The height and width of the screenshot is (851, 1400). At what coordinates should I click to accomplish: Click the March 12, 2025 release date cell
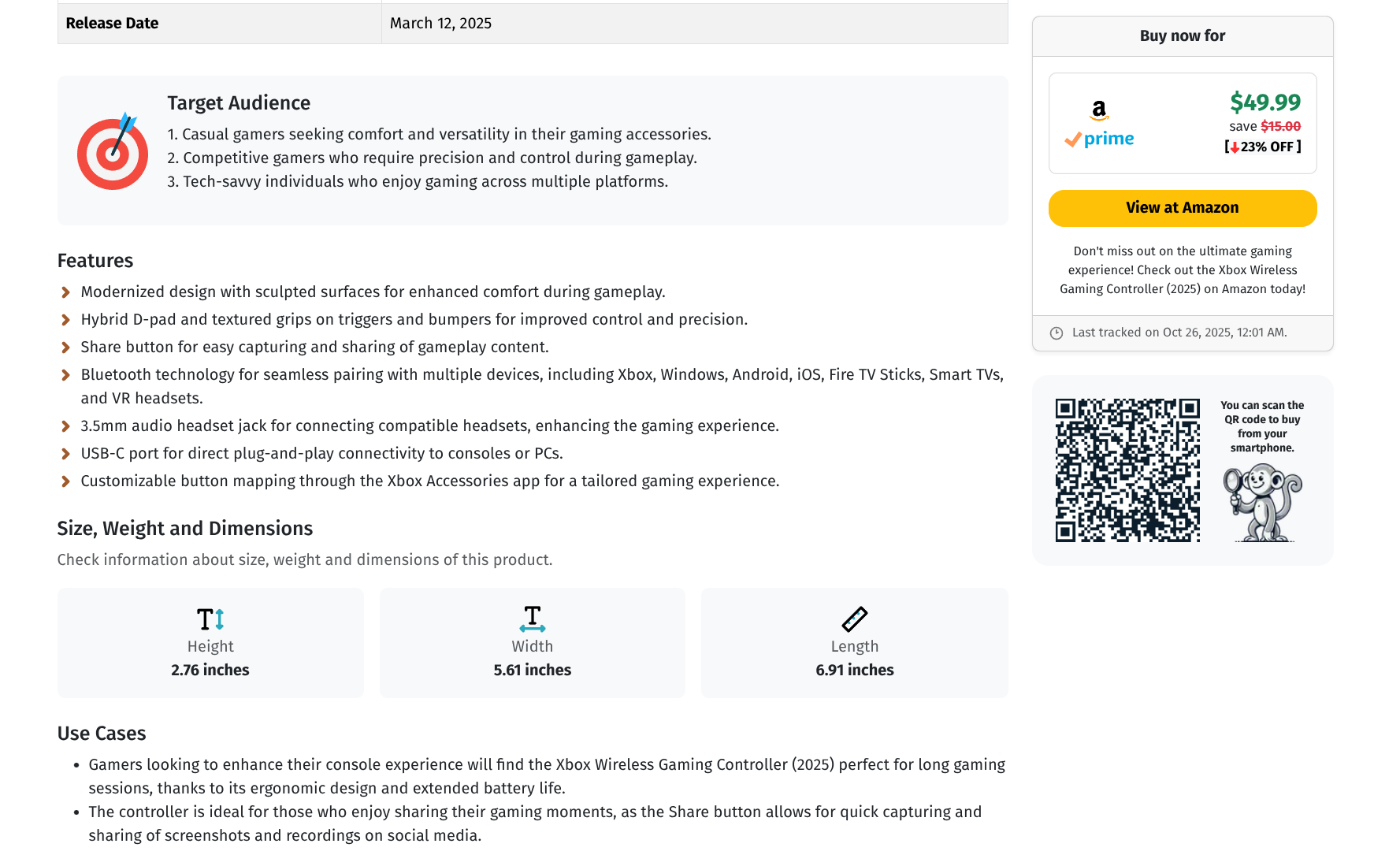tap(695, 23)
